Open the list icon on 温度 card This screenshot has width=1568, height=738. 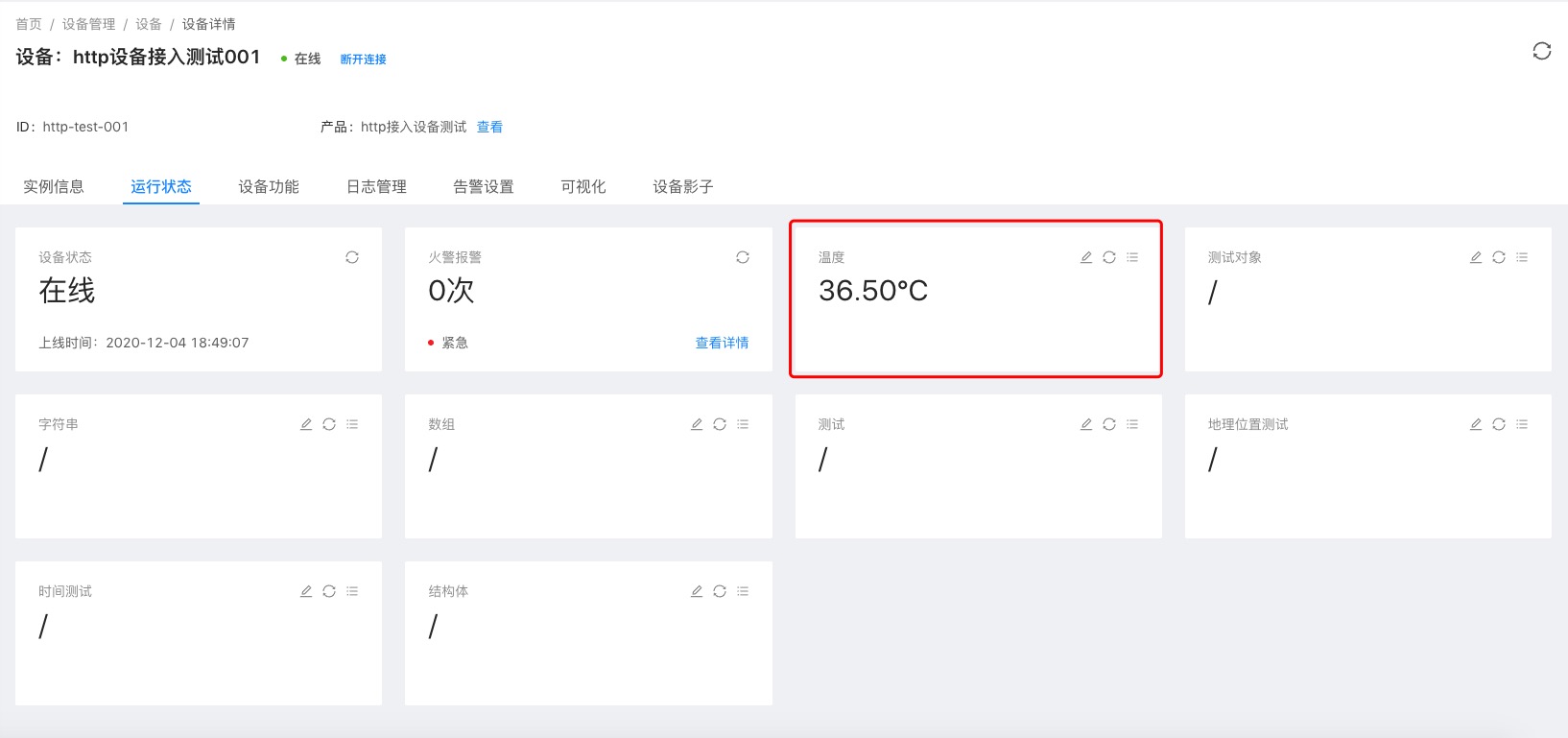tap(1132, 257)
